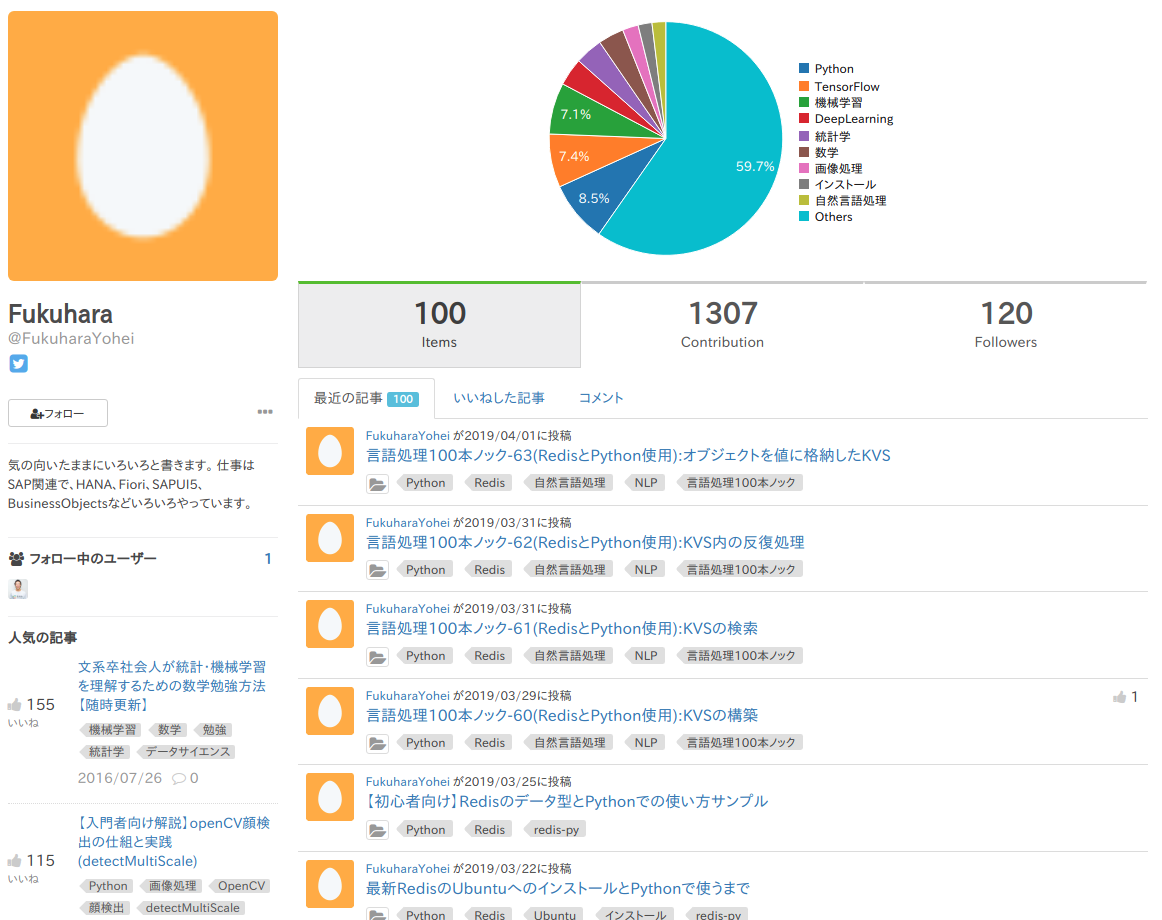Image resolution: width=1162 pixels, height=920 pixels.
Task: Click the large egg profile picture
Action: point(143,146)
